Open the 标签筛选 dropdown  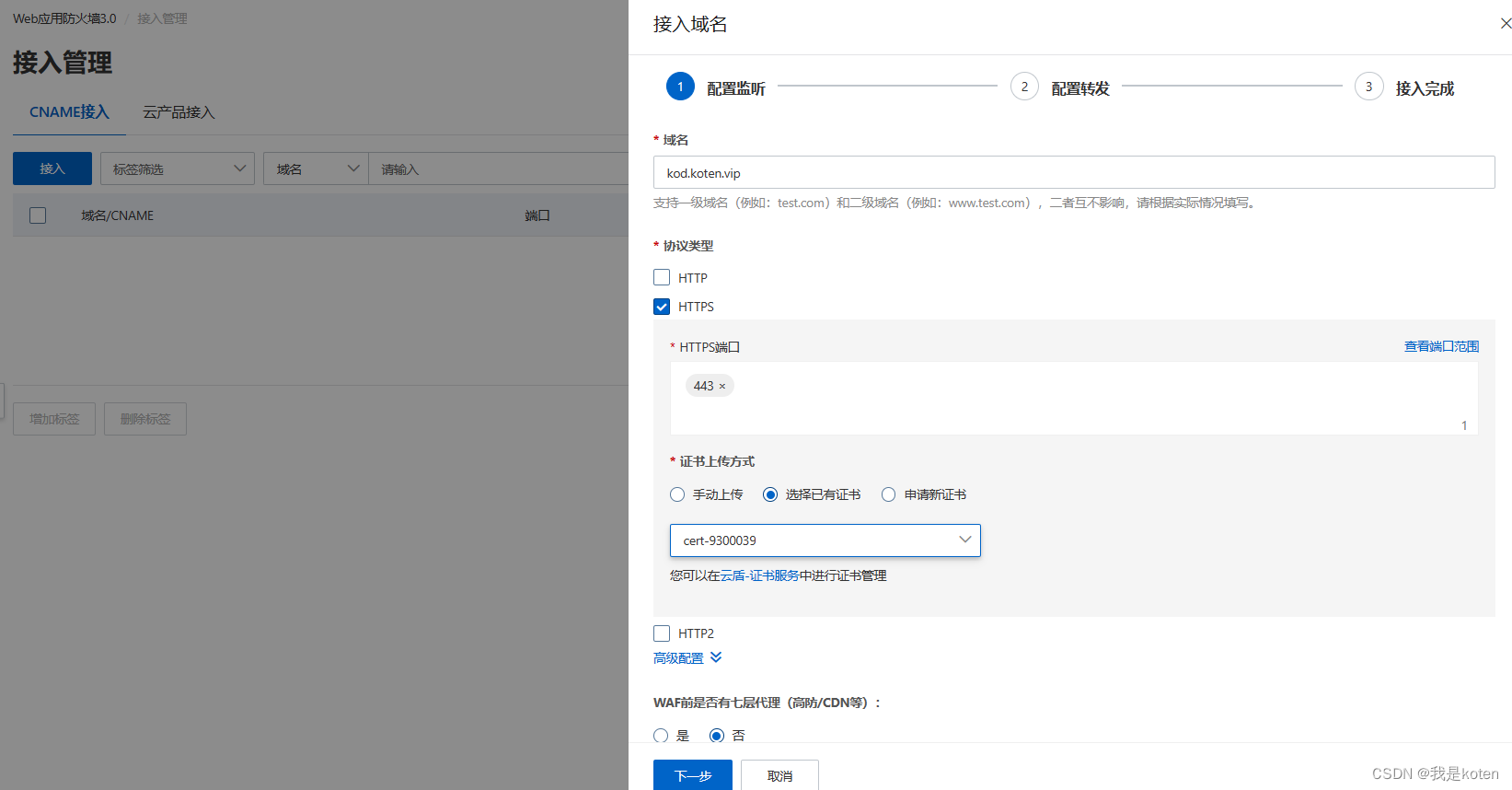(178, 168)
